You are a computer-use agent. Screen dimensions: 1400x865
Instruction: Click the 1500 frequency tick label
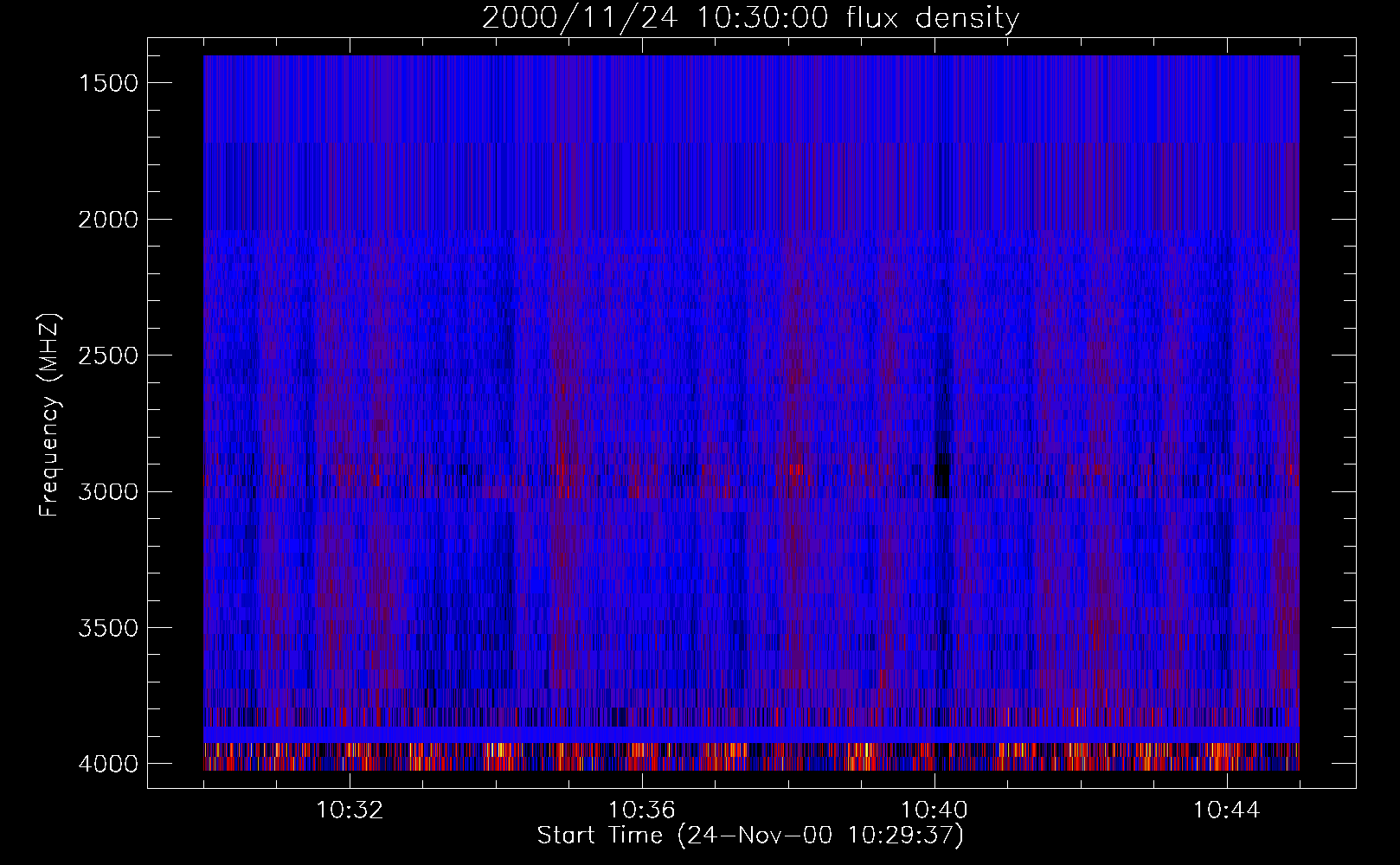tap(108, 83)
